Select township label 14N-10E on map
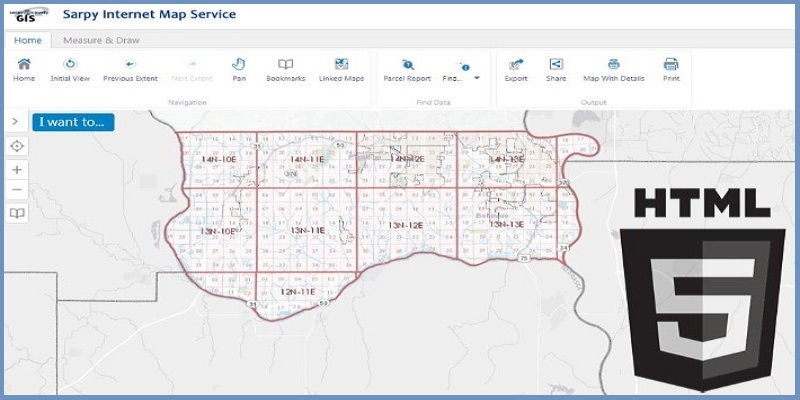The width and height of the screenshot is (800, 400). (x=218, y=159)
